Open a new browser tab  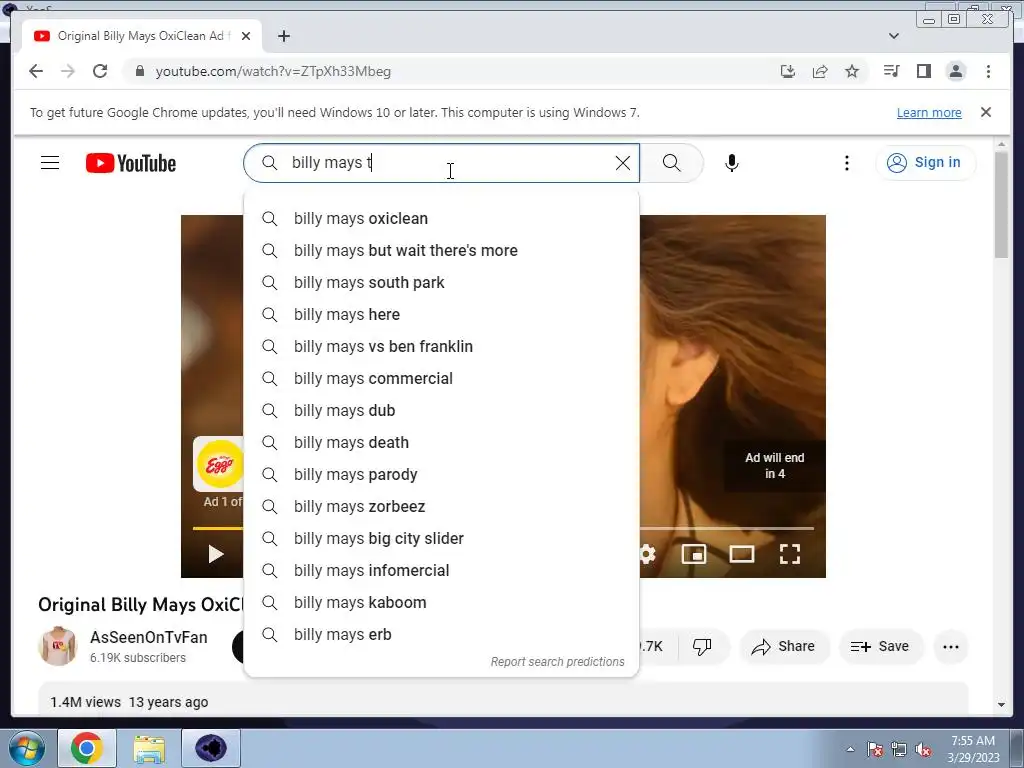click(x=283, y=36)
